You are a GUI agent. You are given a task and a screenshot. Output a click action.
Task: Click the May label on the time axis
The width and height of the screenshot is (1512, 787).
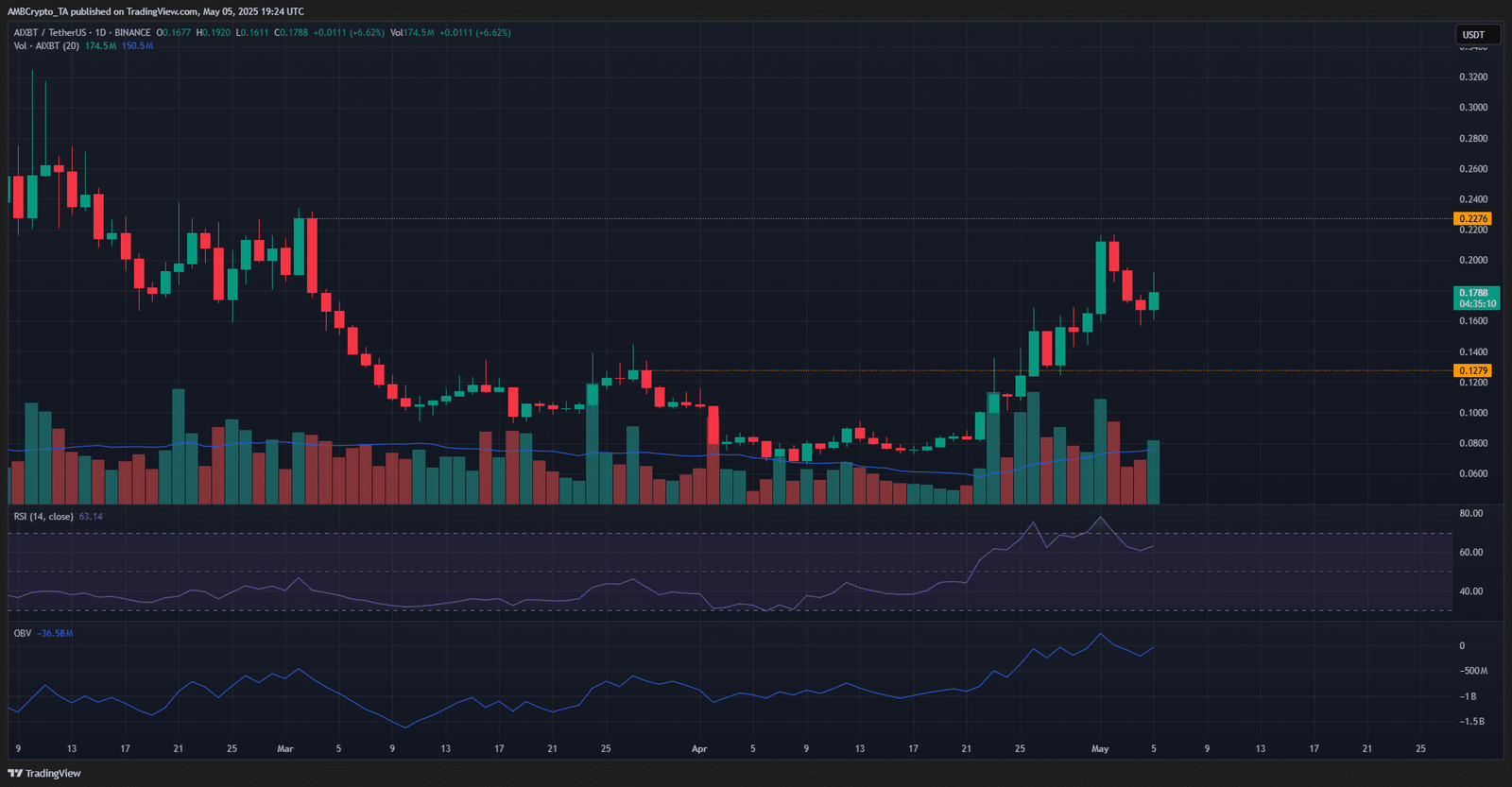pos(1100,748)
